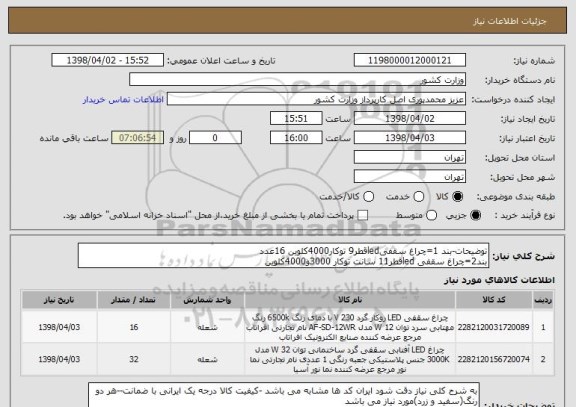Click the نام کالا column header

pos(350,300)
